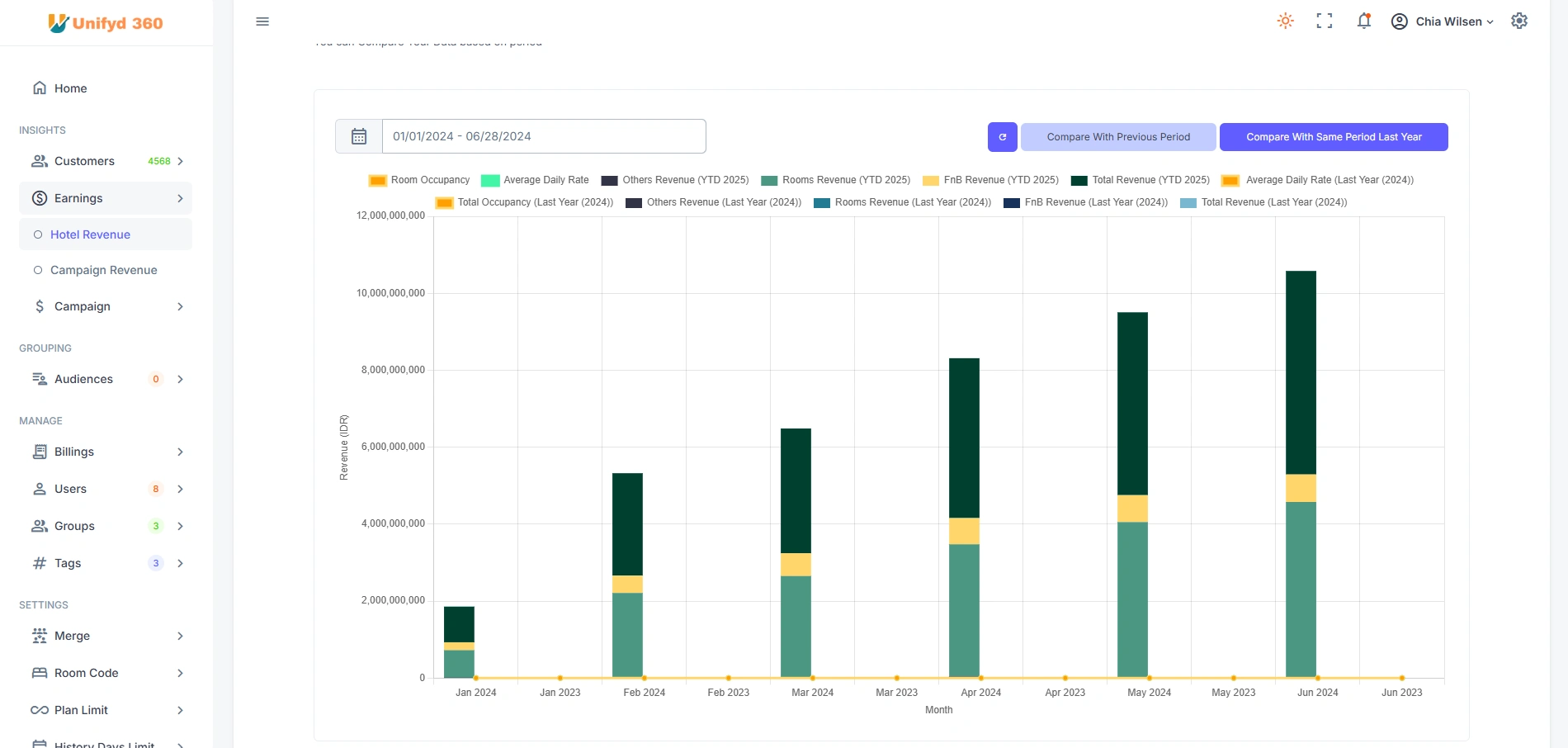Expand the Users submenu chevron
The width and height of the screenshot is (1568, 748).
point(180,489)
